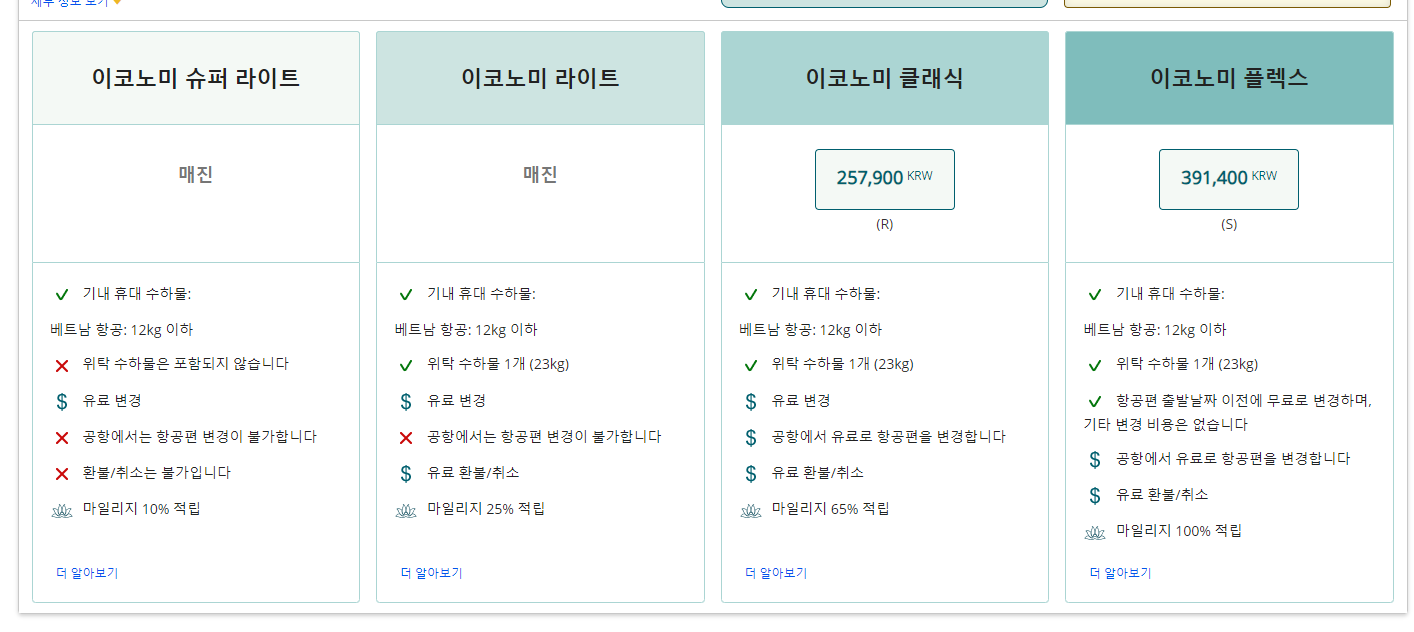Click the lotus icon beside 마일리지 65% 적립
The image size is (1414, 632).
click(x=751, y=508)
